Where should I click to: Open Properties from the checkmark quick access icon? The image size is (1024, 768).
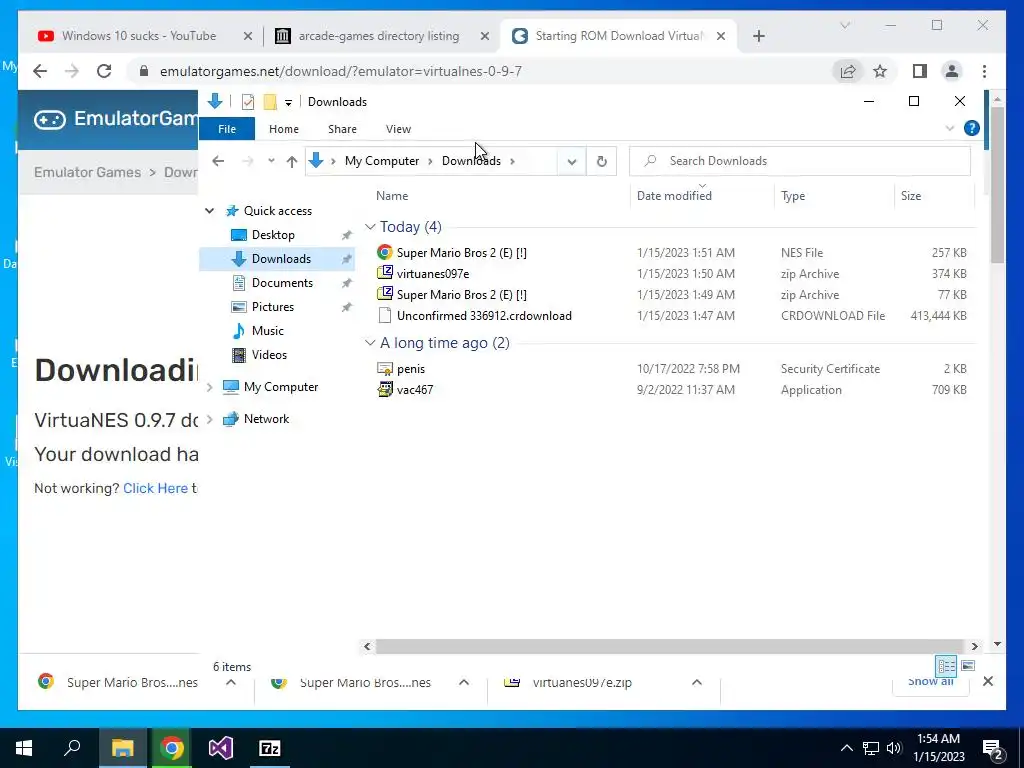(248, 102)
